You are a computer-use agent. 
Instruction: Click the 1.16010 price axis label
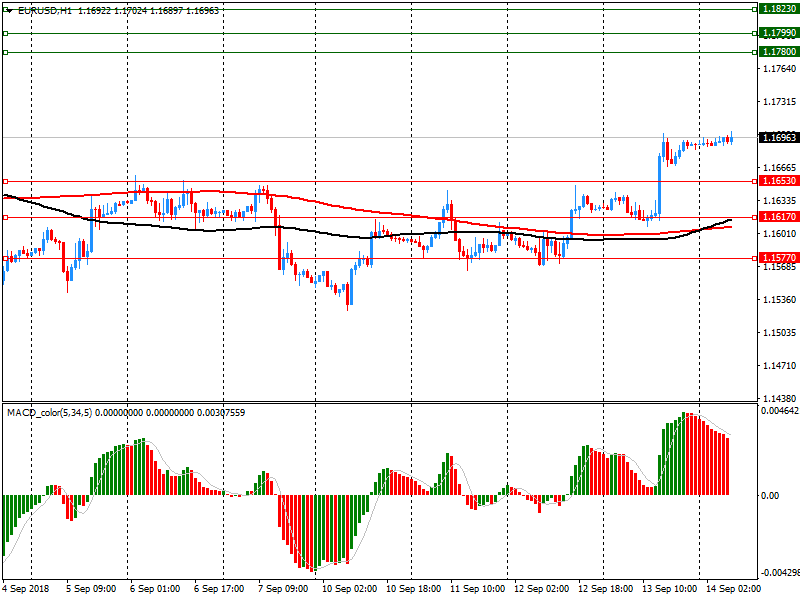pos(779,233)
